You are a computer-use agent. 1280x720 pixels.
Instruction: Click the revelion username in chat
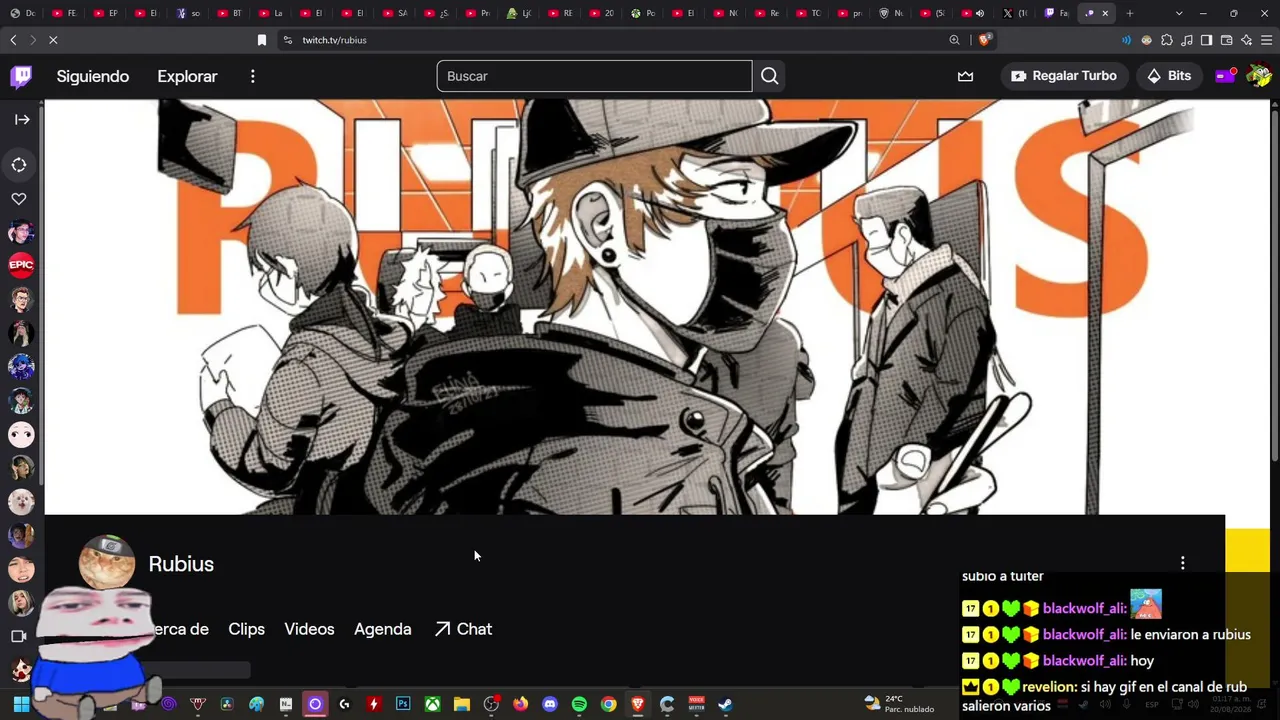coord(1049,687)
